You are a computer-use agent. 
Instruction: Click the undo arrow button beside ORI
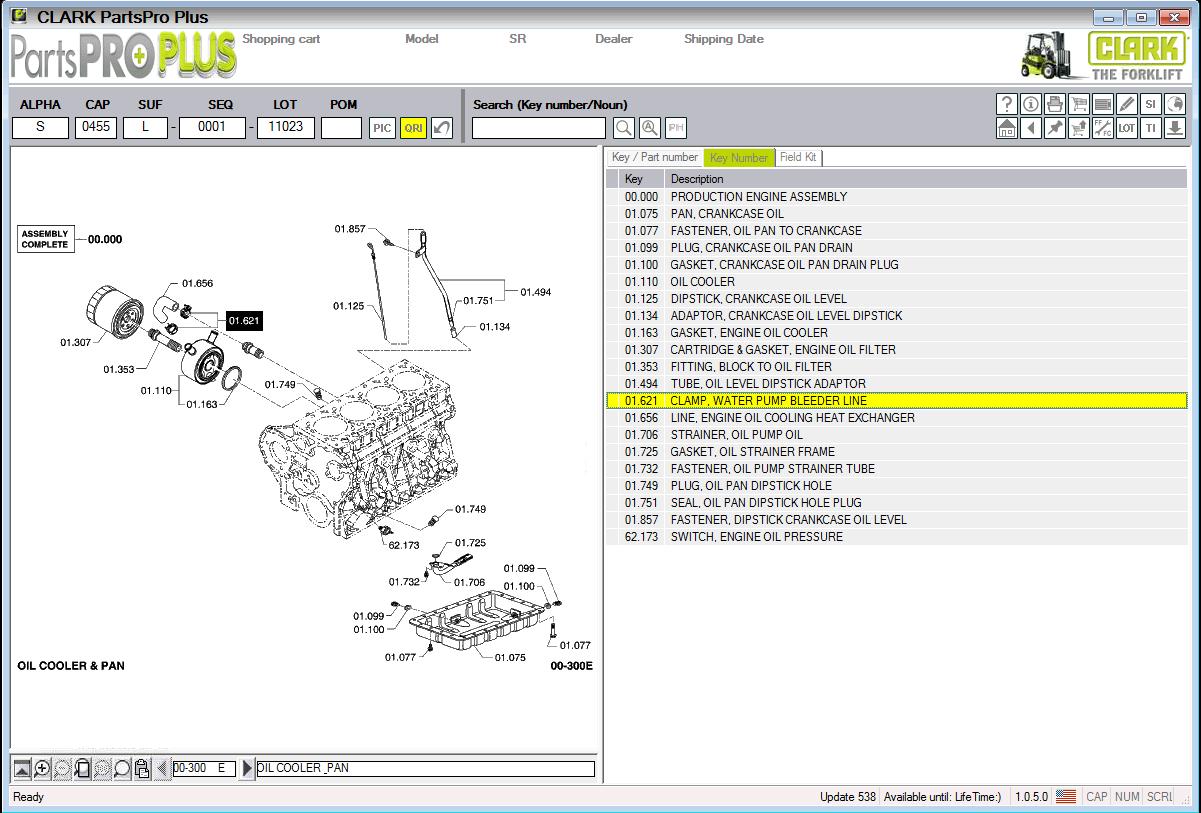coord(442,128)
